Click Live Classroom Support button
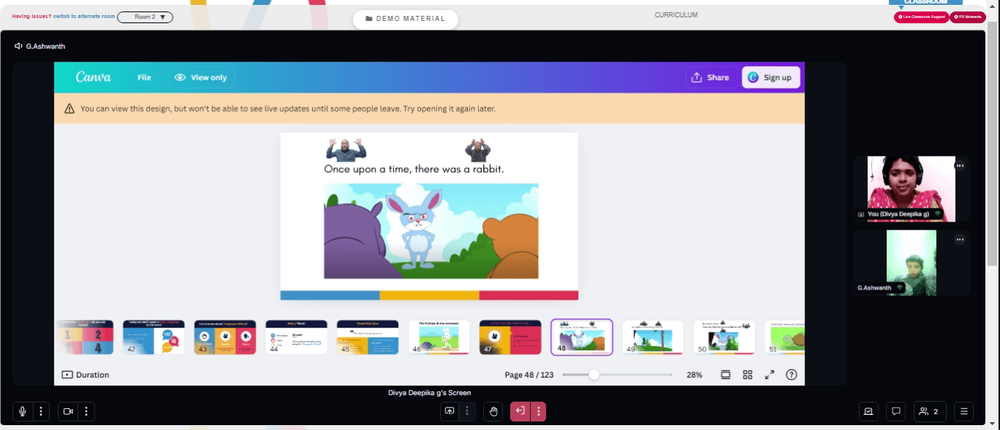 click(921, 17)
